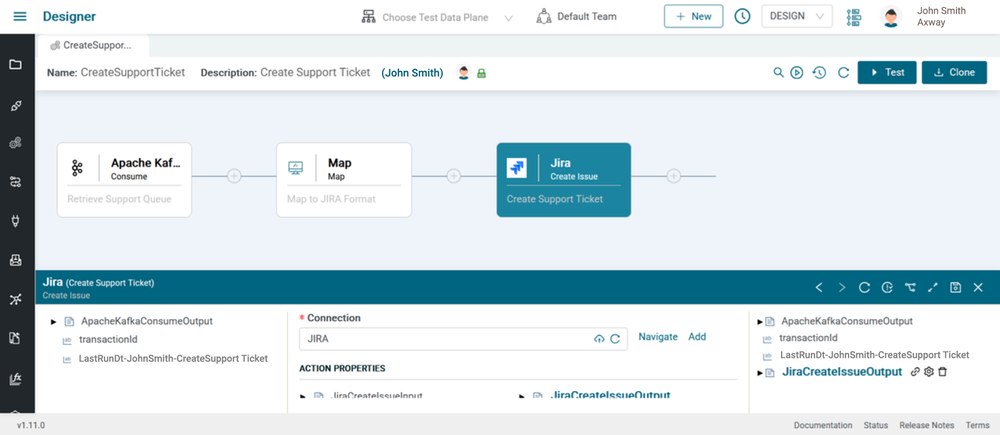The width and height of the screenshot is (1000, 435).
Task: Open the Choose Test Data Plane dropdown
Action: pyautogui.click(x=438, y=17)
